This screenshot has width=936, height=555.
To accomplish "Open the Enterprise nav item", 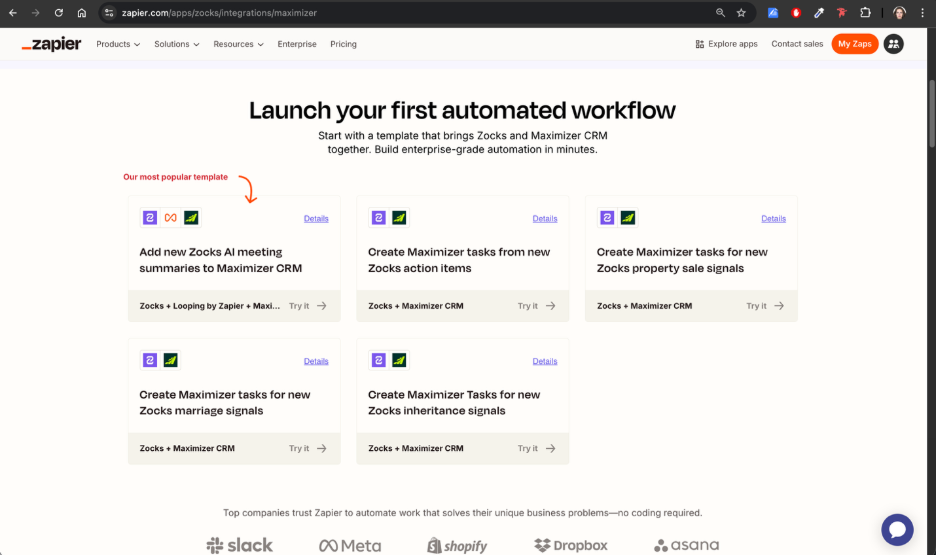I will (297, 44).
